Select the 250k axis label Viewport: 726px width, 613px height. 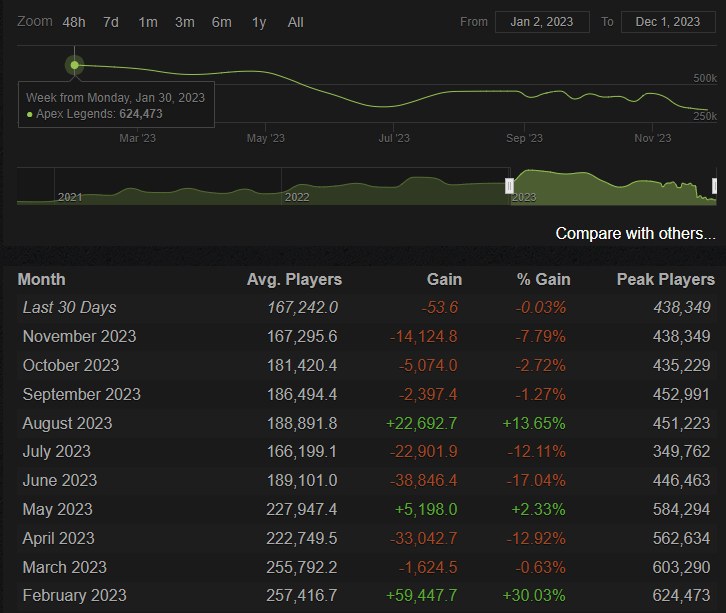point(705,116)
